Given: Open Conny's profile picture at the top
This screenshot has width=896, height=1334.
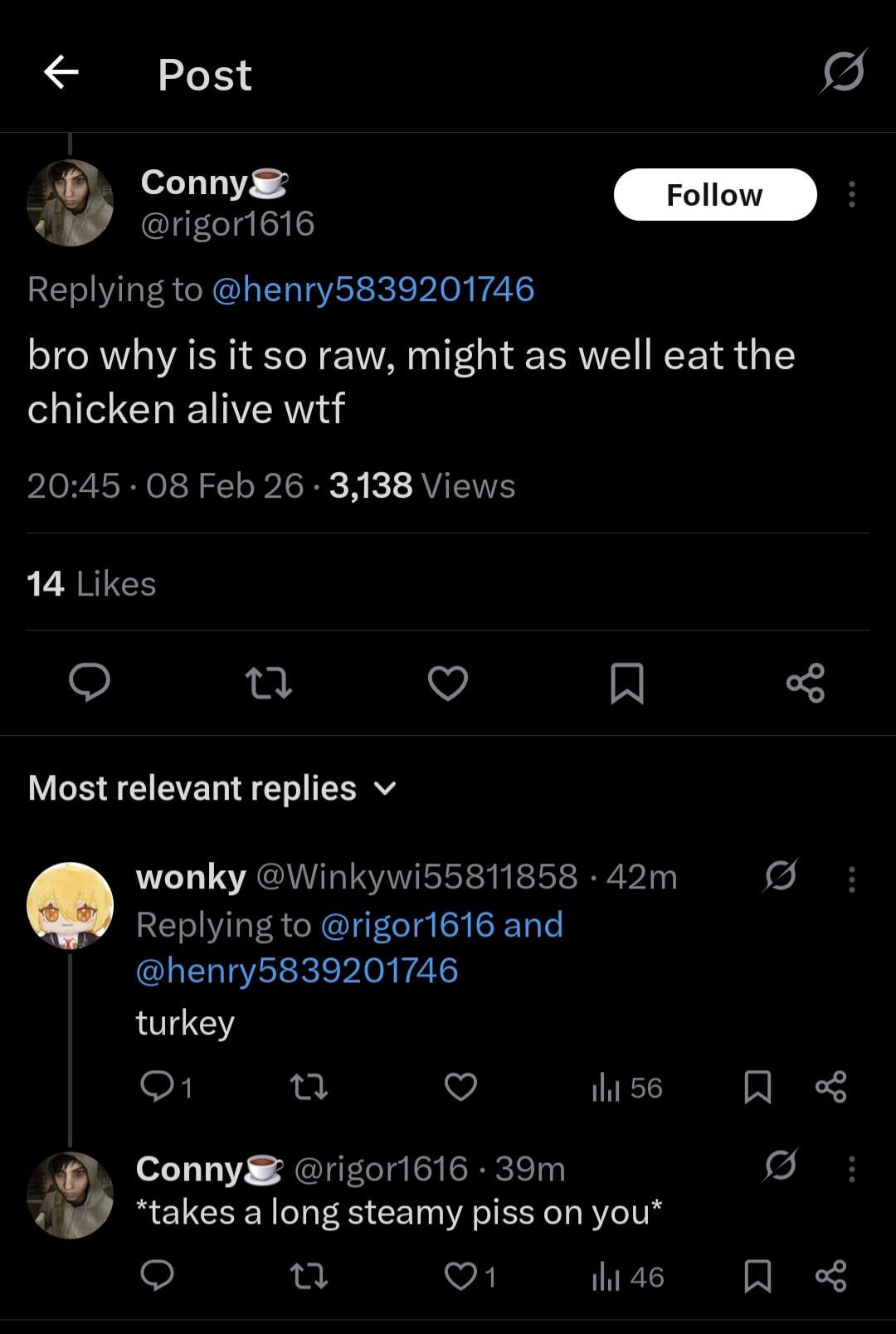Looking at the screenshot, I should point(70,202).
